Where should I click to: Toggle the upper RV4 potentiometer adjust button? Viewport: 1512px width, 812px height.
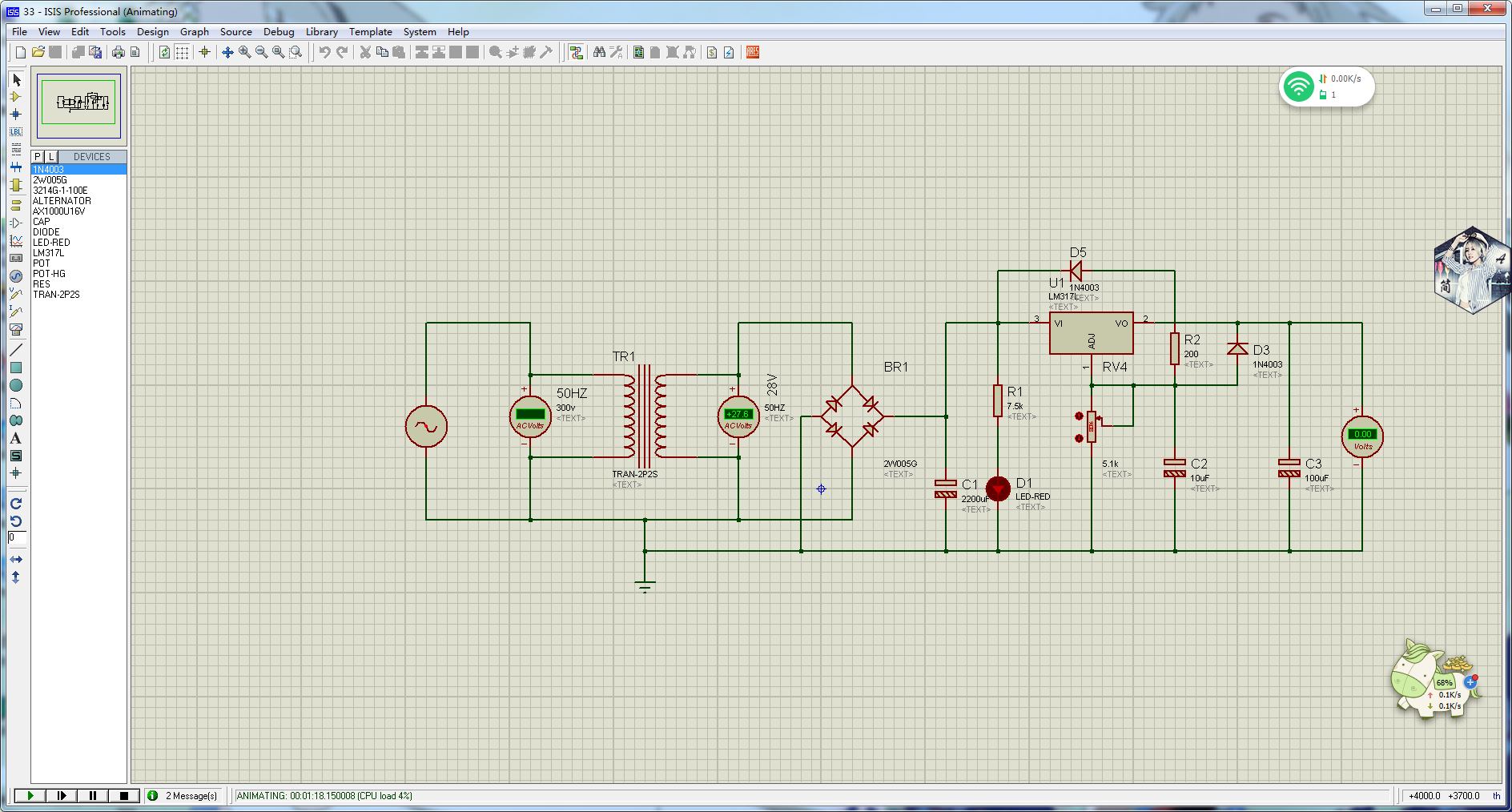(x=1079, y=416)
